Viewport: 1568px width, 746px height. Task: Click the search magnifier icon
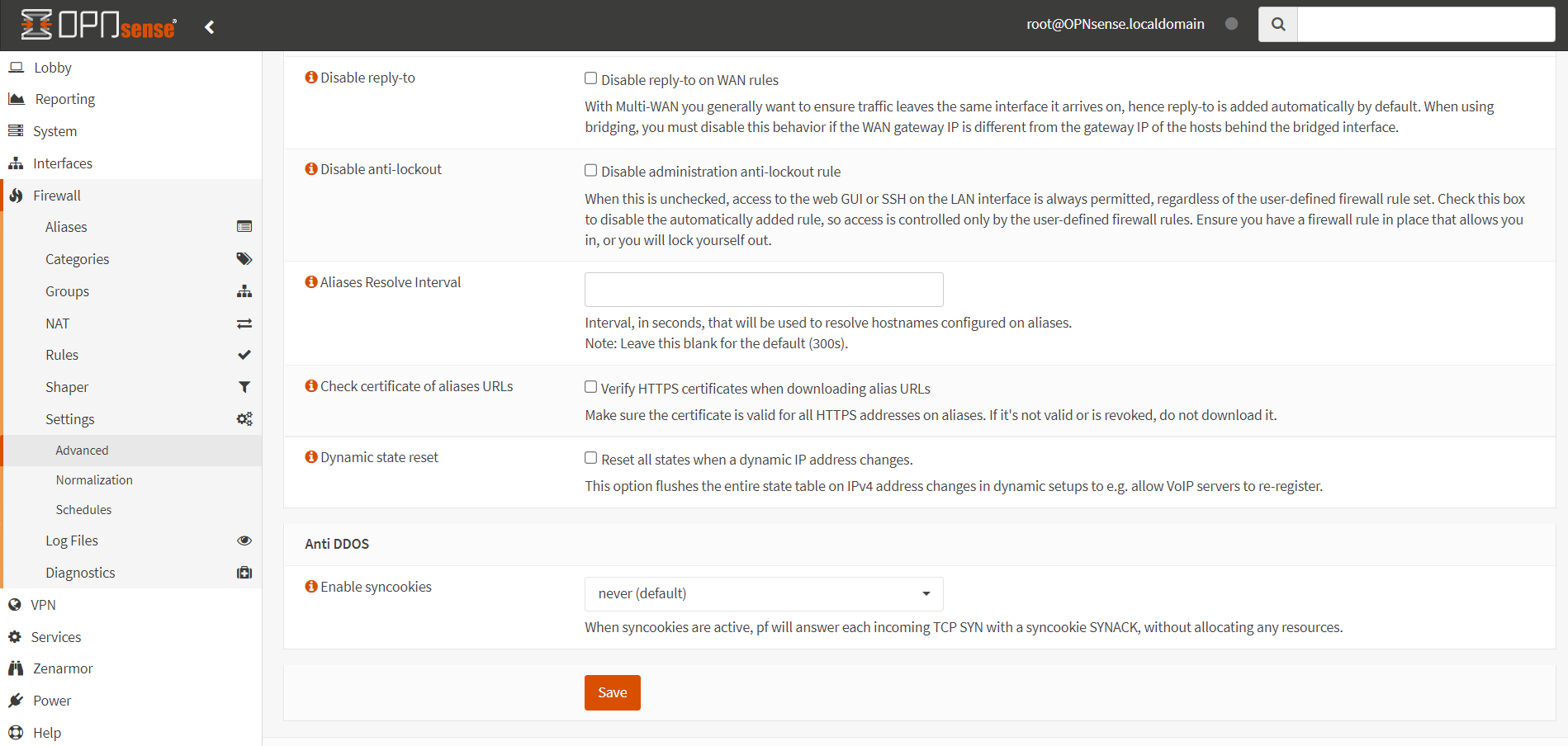(1277, 25)
